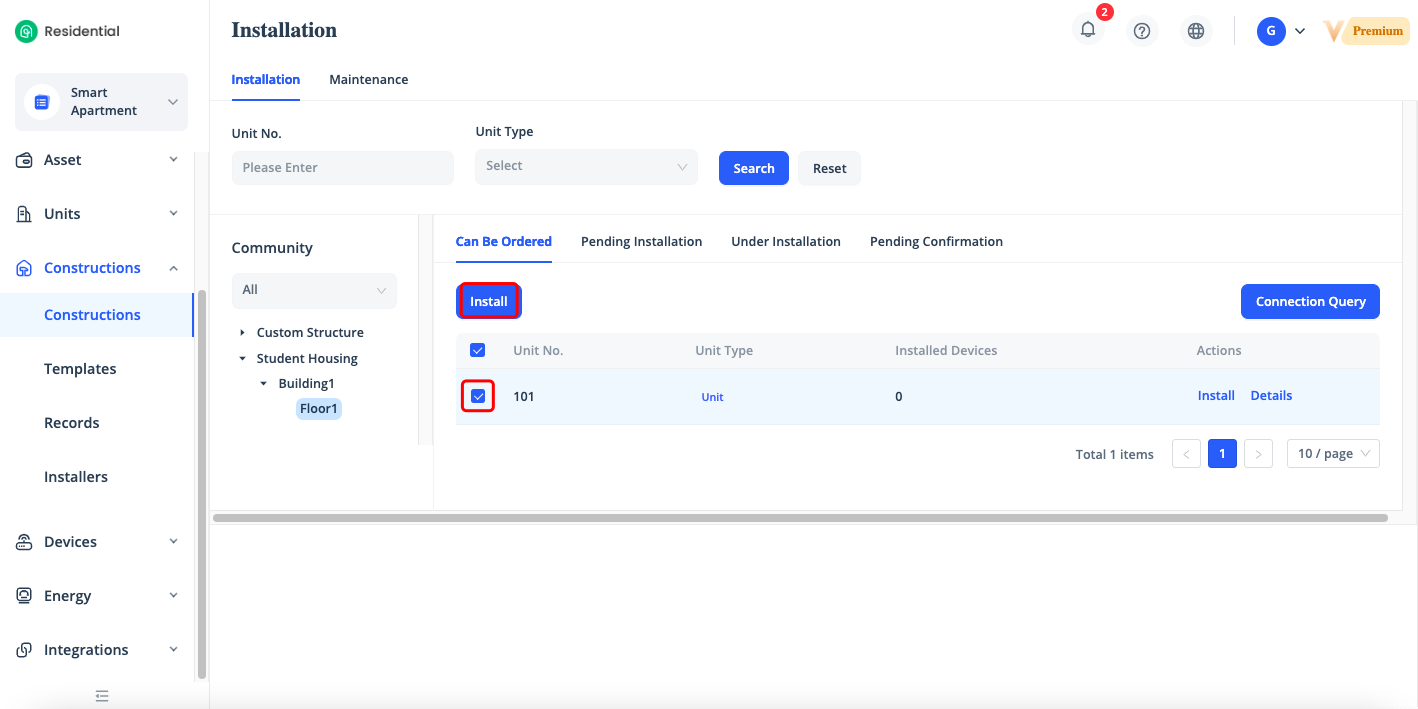Open the language globe icon

(1195, 31)
